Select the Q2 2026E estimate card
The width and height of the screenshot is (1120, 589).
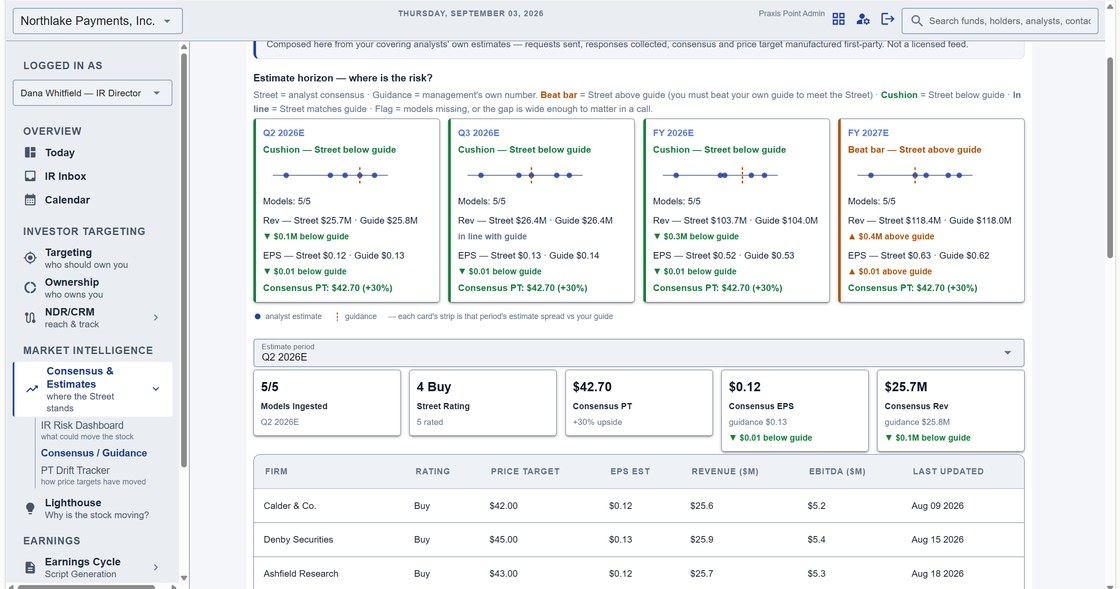346,211
